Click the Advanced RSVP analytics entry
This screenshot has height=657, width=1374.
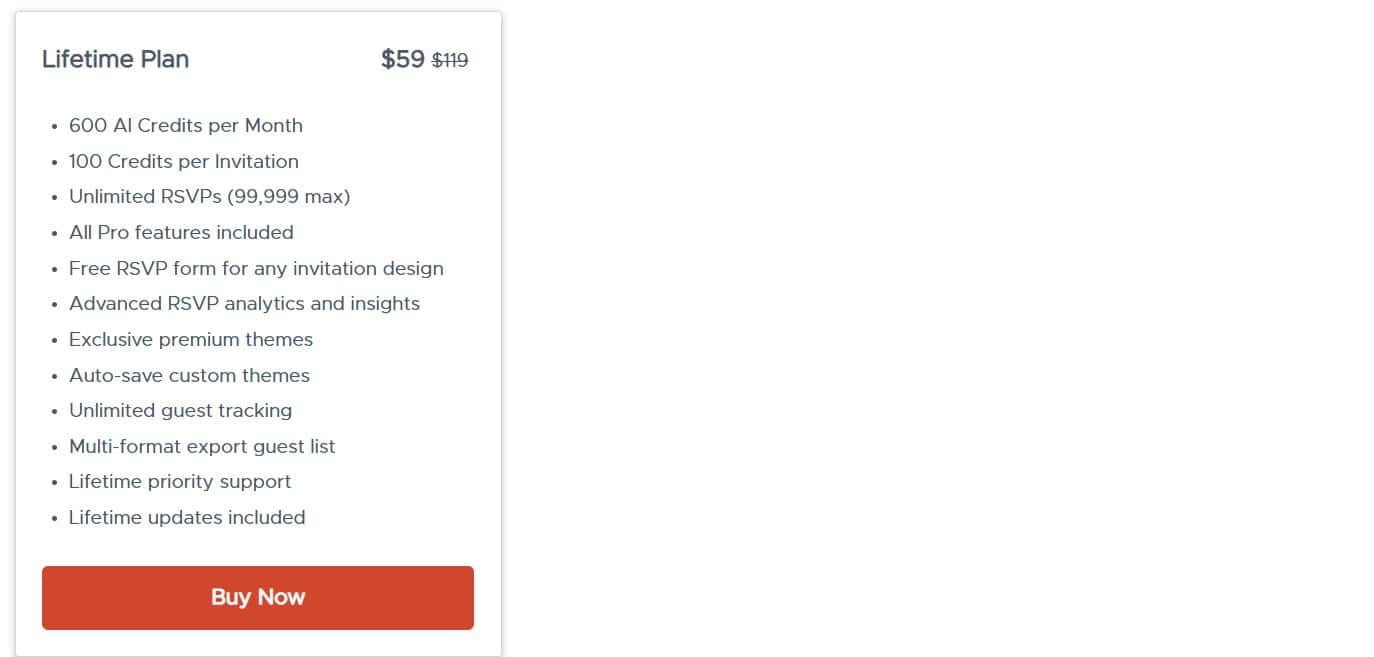click(x=244, y=303)
